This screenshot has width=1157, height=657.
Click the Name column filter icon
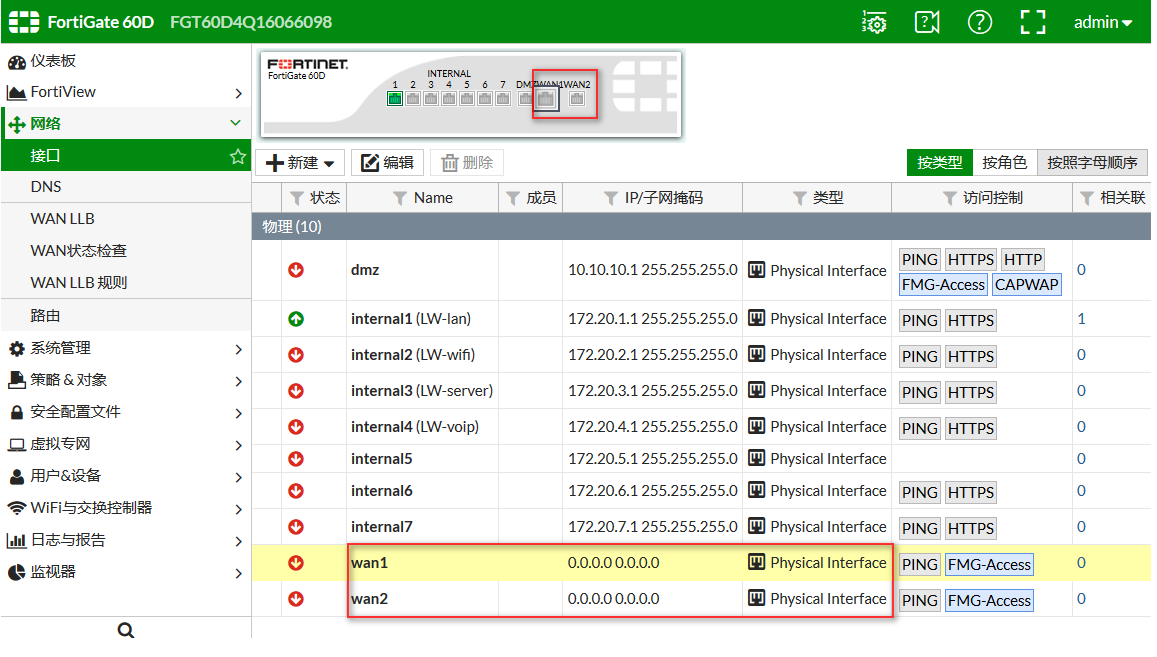click(x=400, y=198)
